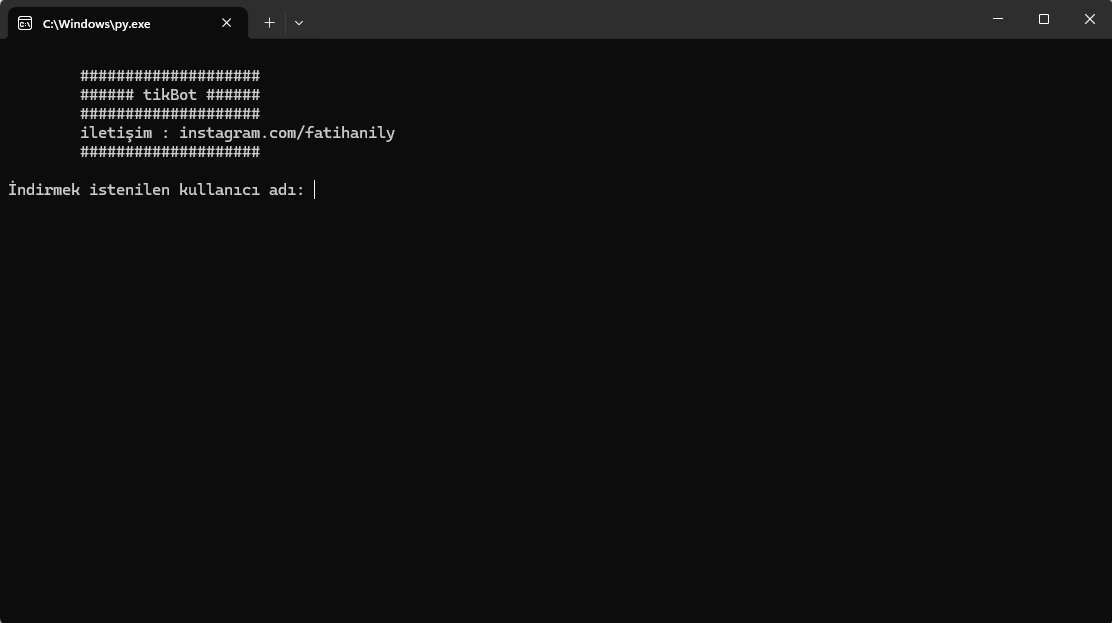This screenshot has height=623, width=1112.
Task: Select the C:\Windows\py.exe tab title
Action: tap(96, 23)
